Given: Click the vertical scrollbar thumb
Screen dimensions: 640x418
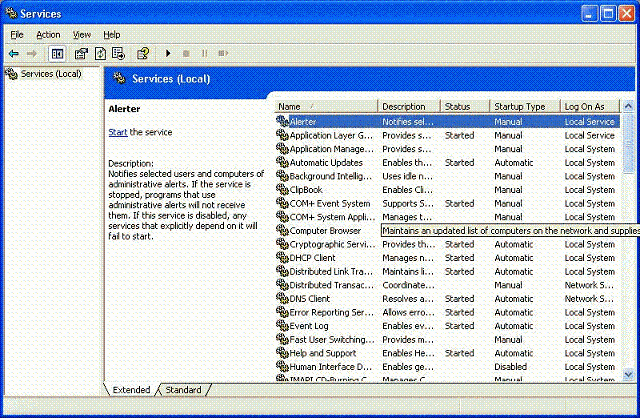Looking at the screenshot, I should click(x=628, y=142).
